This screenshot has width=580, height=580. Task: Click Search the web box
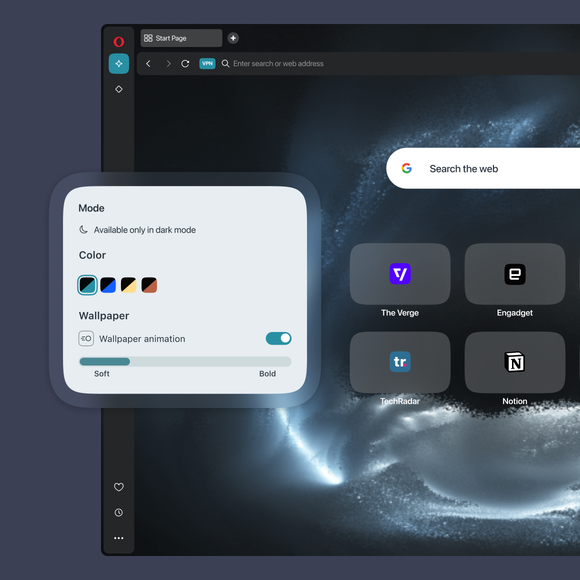483,169
